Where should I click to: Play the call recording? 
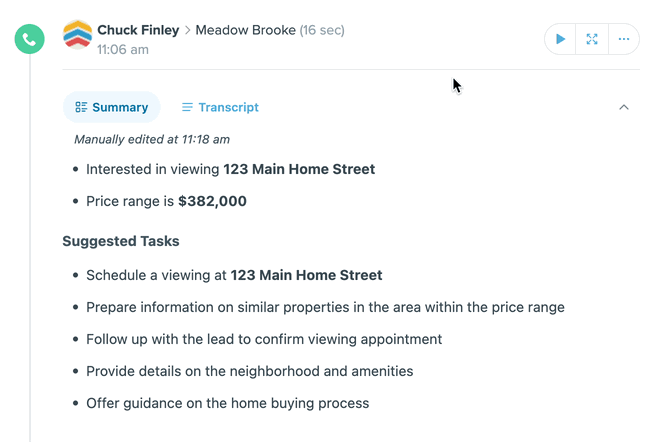coord(560,39)
